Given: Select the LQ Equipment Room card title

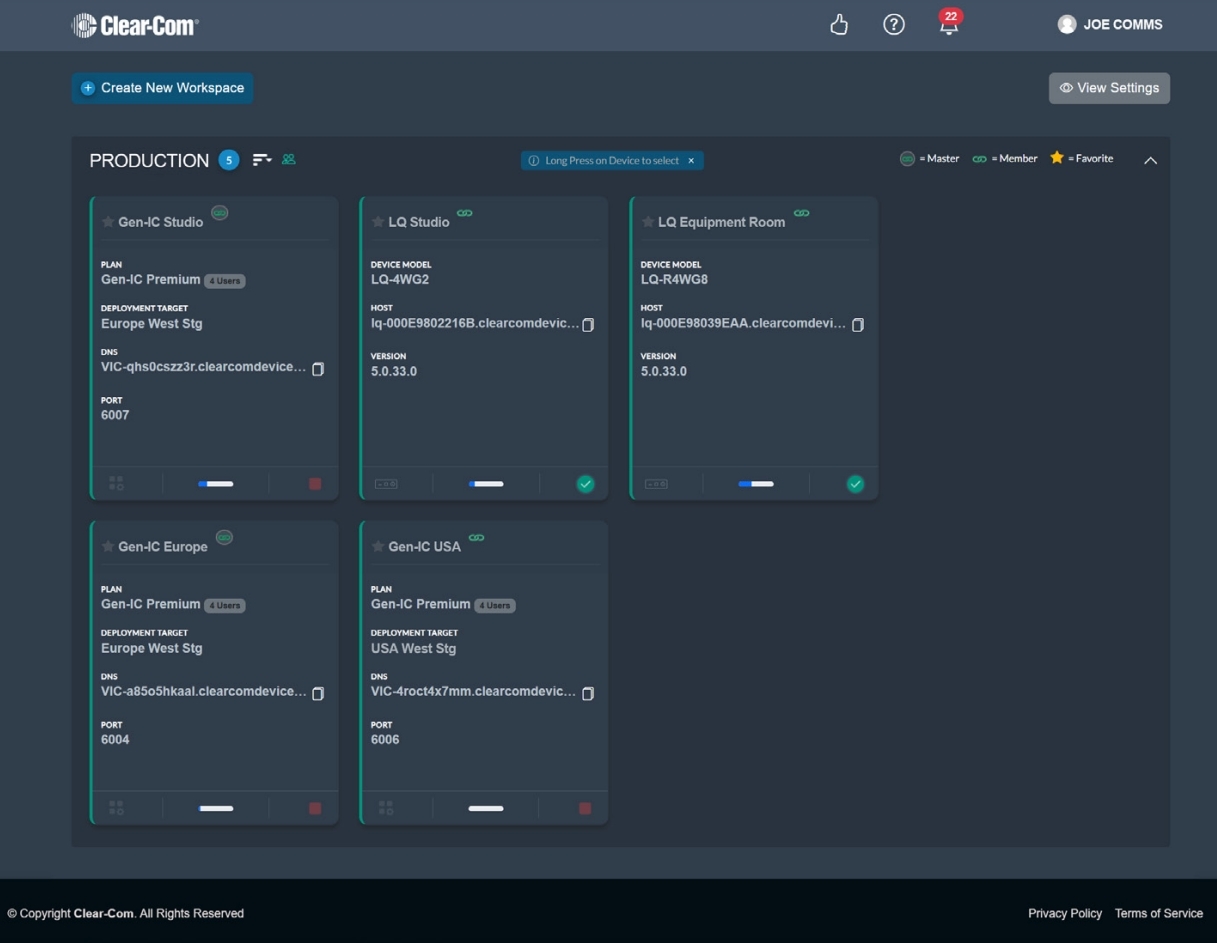Looking at the screenshot, I should pos(722,222).
